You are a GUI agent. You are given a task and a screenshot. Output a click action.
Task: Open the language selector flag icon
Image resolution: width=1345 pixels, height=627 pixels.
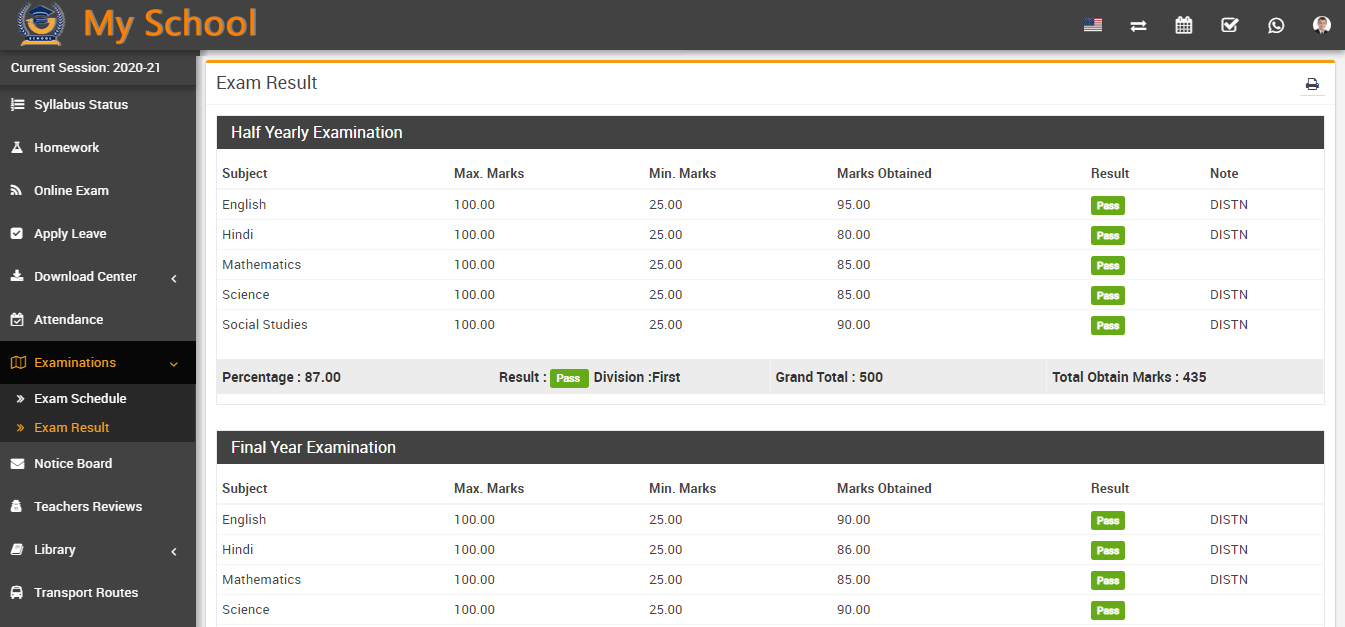[x=1092, y=24]
